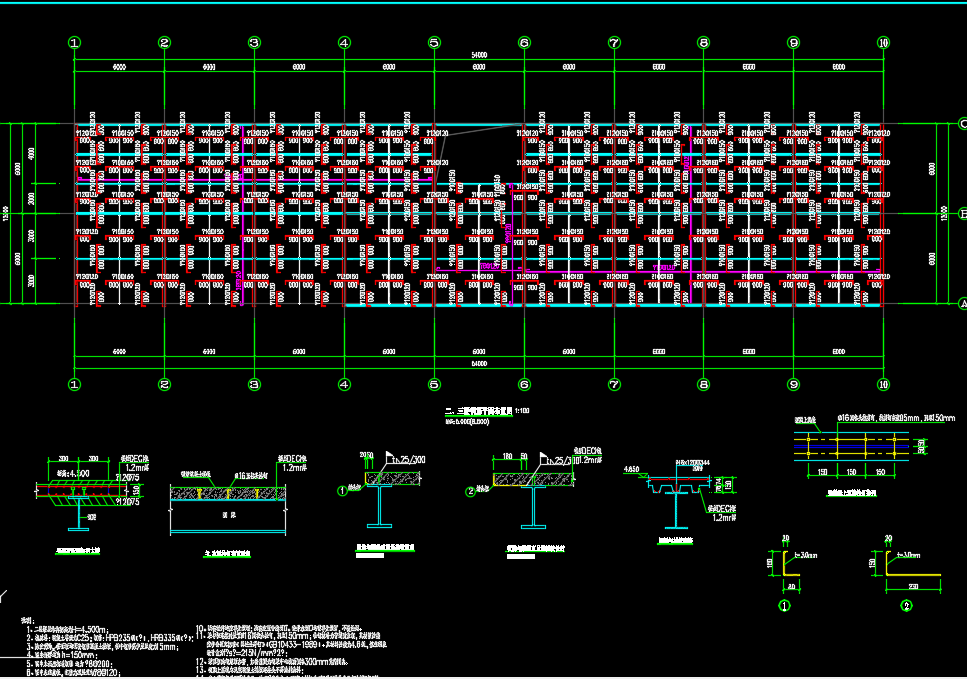This screenshot has width=967, height=679.
Task: Select the t=3.0mm note on angle profile 2
Action: [x=908, y=556]
